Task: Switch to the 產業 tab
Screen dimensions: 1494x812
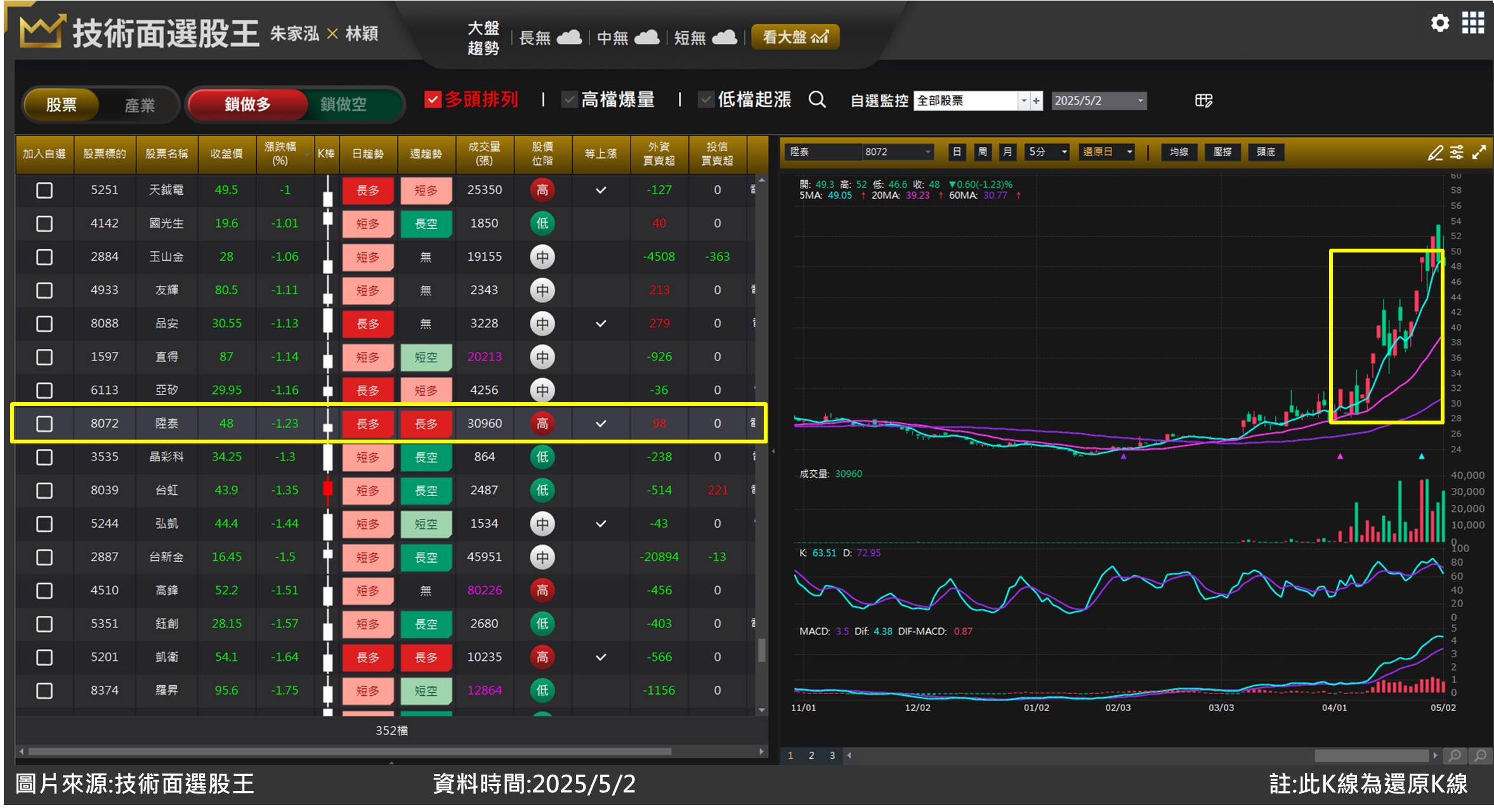Action: coord(140,105)
